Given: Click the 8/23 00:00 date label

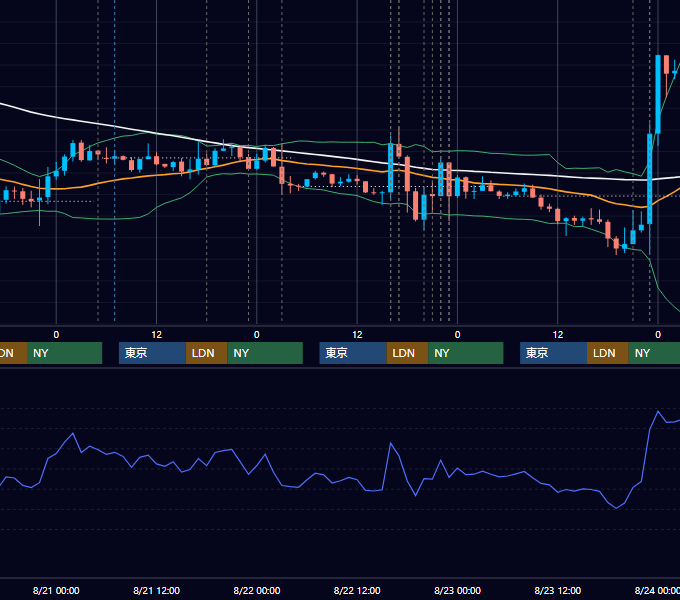Looking at the screenshot, I should (x=458, y=590).
